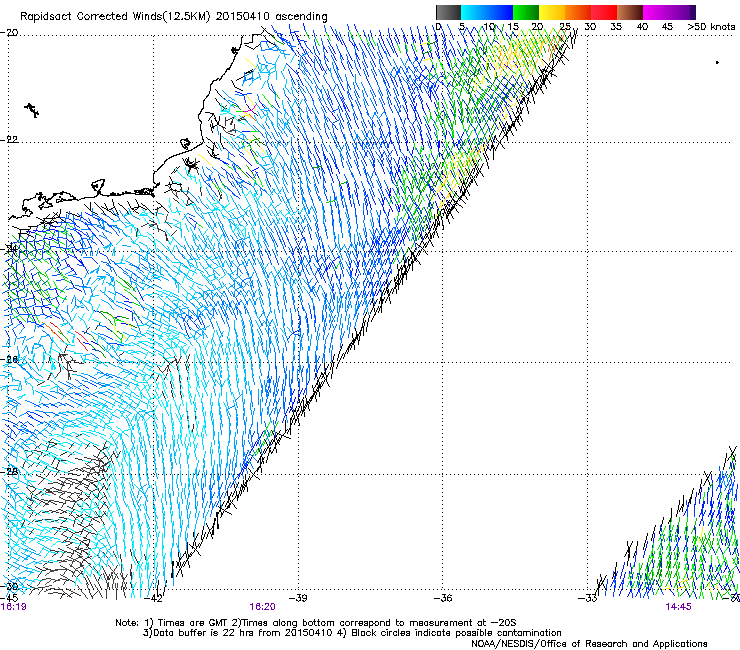Click the '-20' latitude label

click(x=10, y=32)
